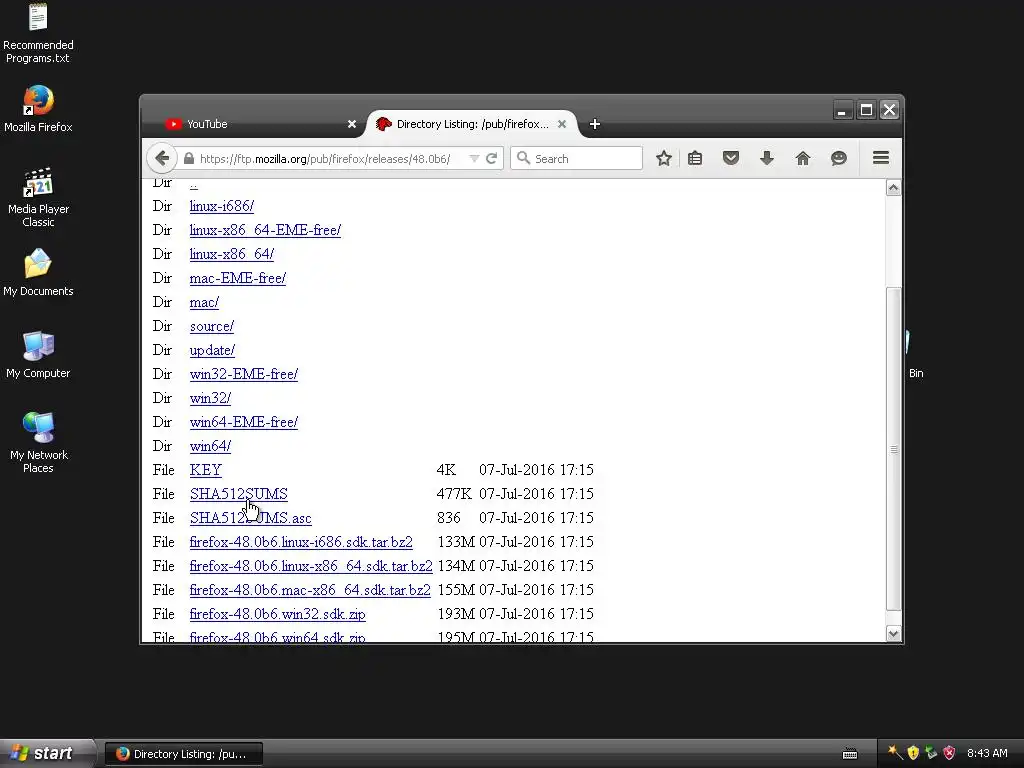The image size is (1024, 768).
Task: Open the mac-EME-free/ directory
Action: (238, 278)
